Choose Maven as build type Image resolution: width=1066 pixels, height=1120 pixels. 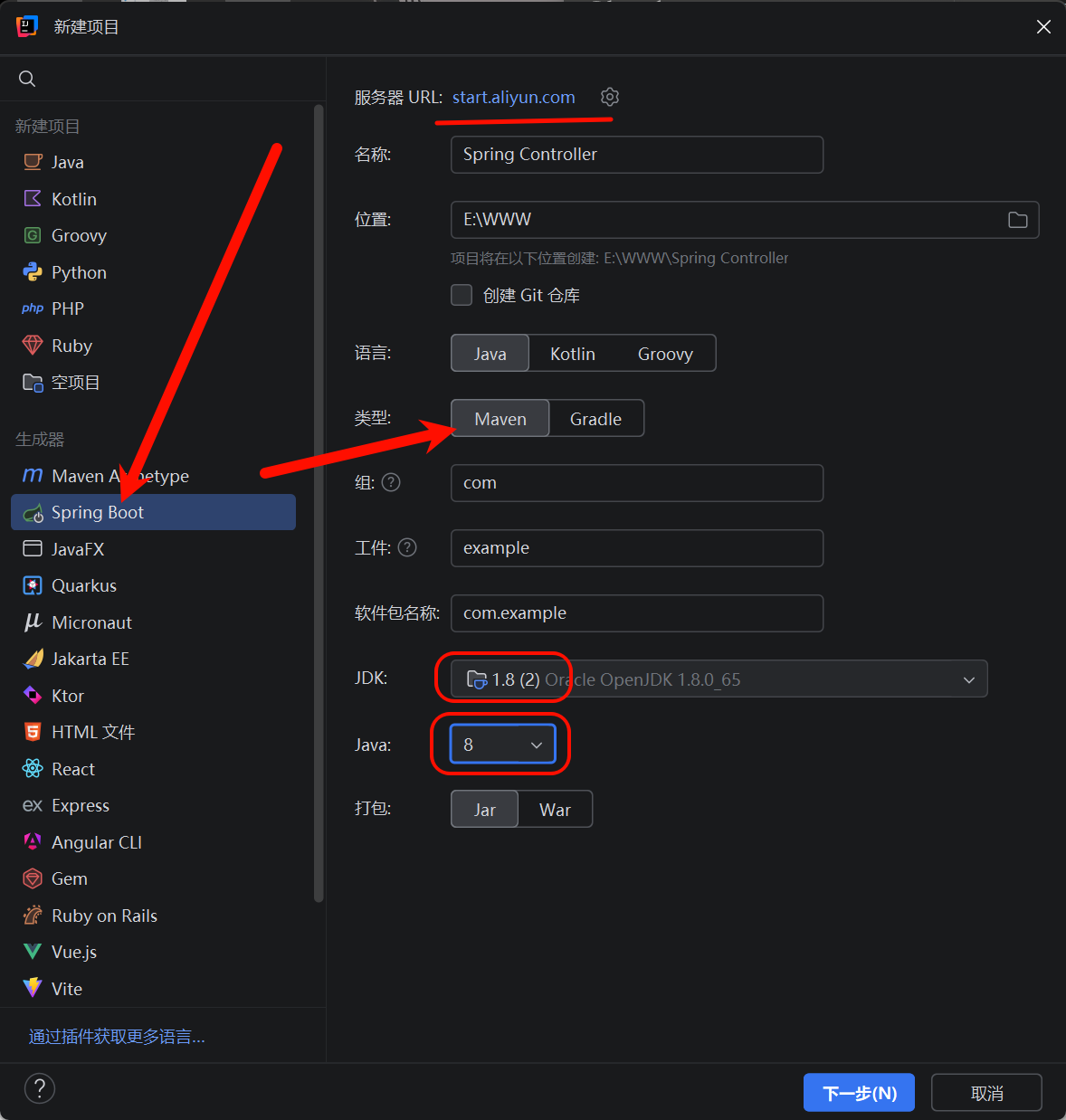pyautogui.click(x=500, y=418)
